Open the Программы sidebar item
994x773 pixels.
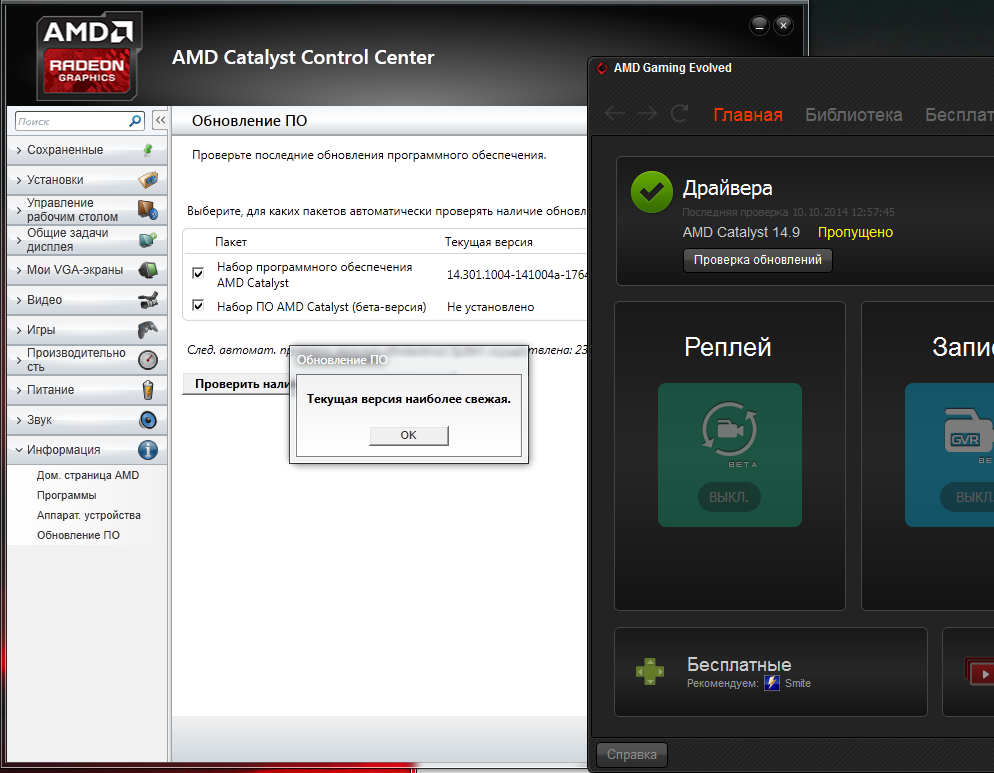pos(67,495)
